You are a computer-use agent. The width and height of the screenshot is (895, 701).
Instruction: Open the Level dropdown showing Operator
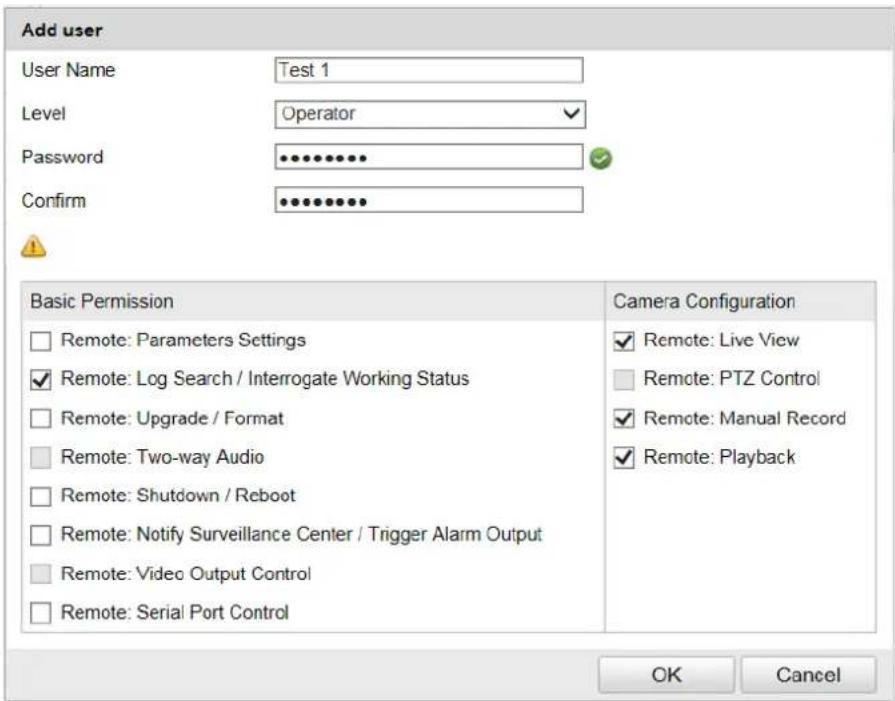(430, 114)
